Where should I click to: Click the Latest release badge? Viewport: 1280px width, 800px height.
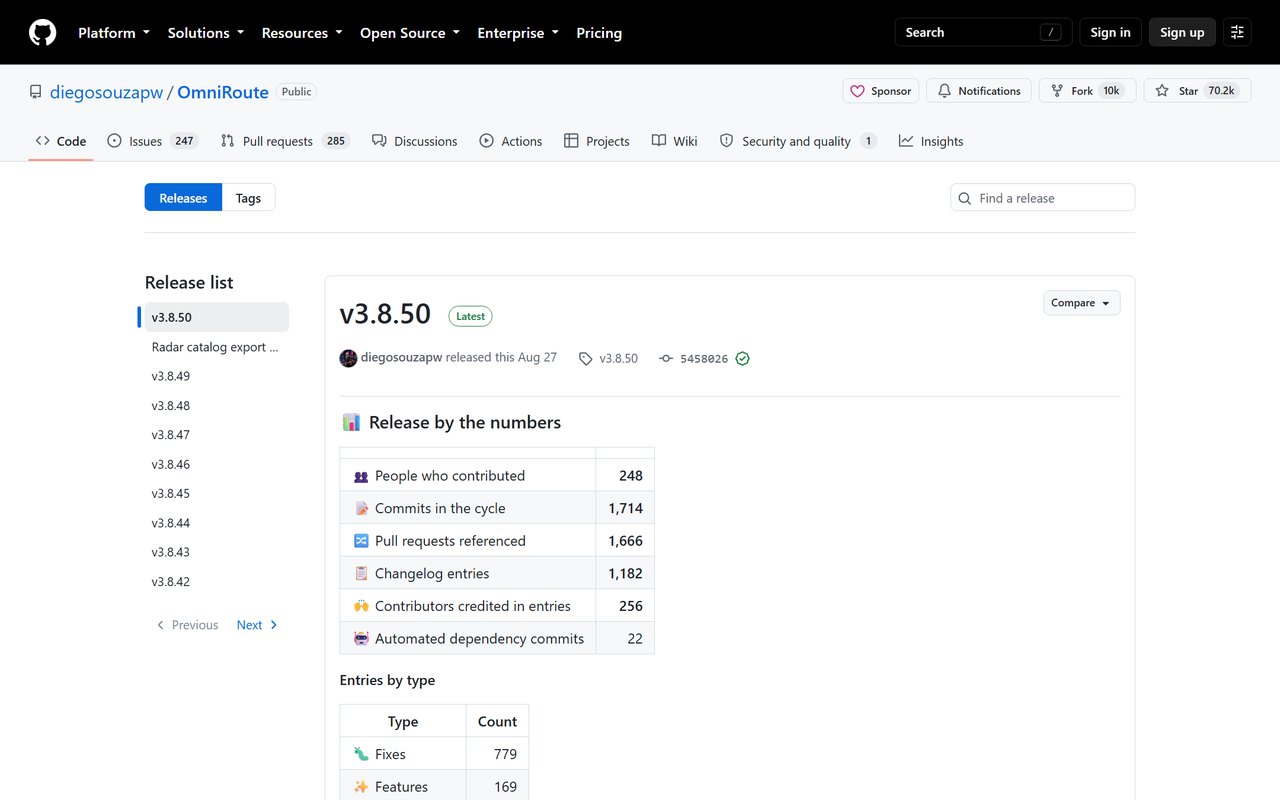(x=470, y=316)
